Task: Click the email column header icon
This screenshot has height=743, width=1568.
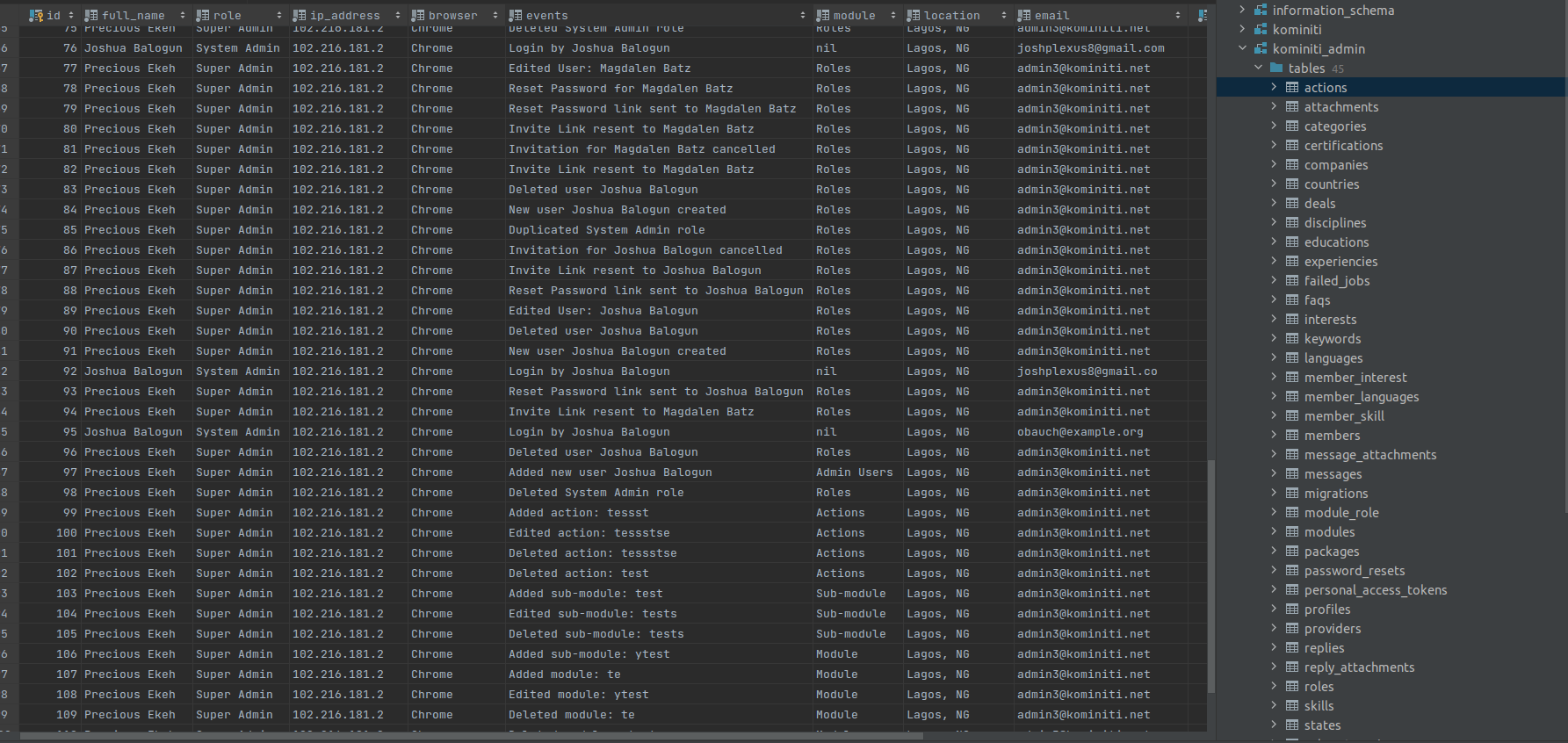Action: pos(1024,16)
